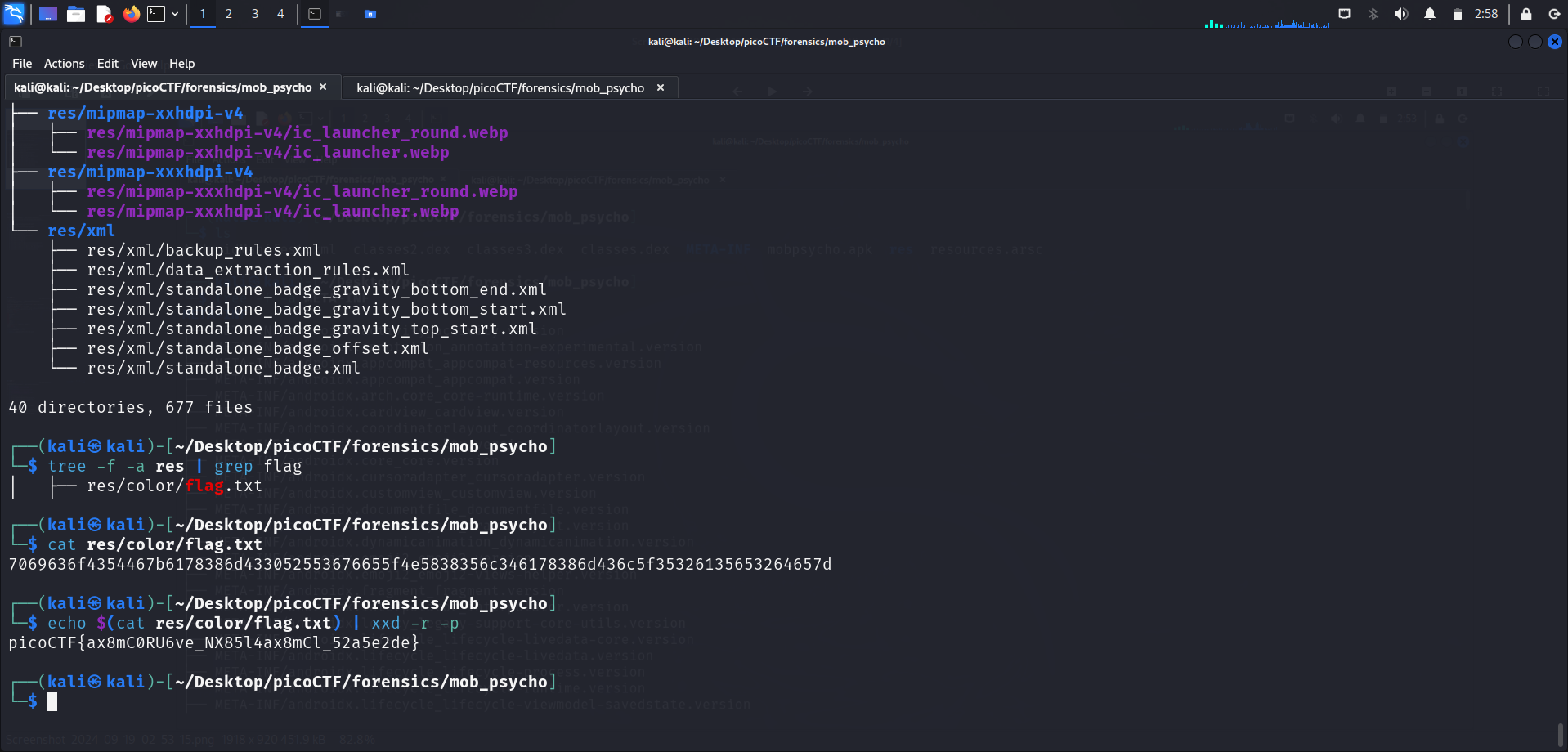The image size is (1568, 752).
Task: Open the terminal emulator launcher
Action: click(155, 14)
